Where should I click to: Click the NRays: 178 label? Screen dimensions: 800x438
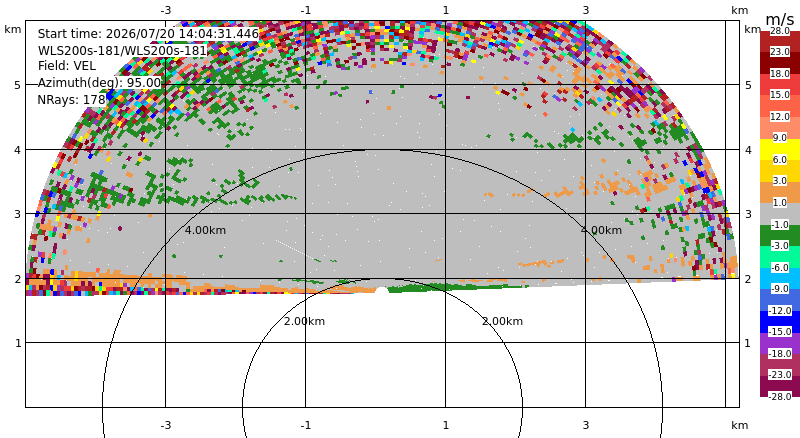71,100
